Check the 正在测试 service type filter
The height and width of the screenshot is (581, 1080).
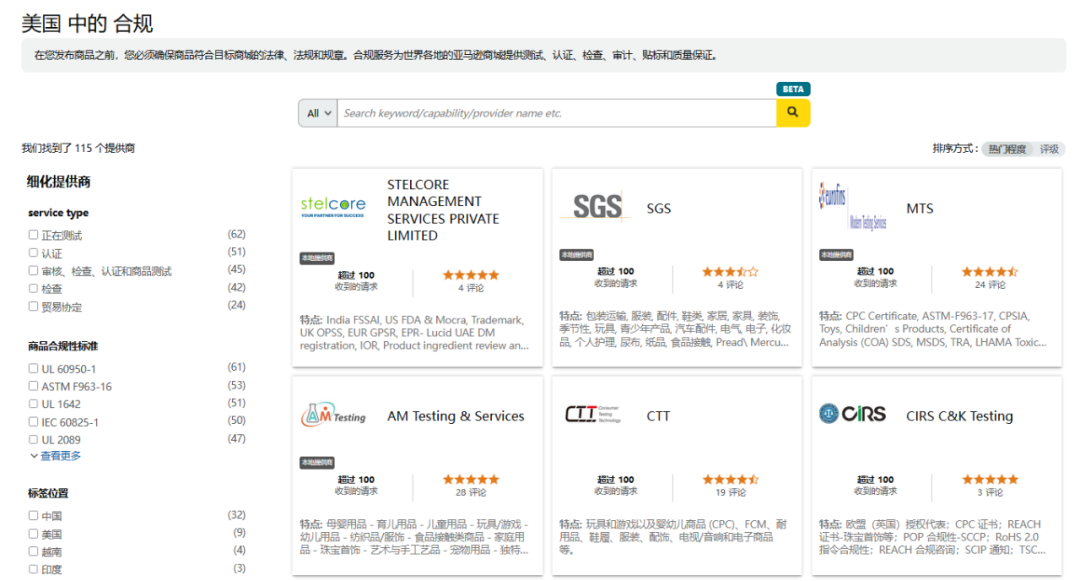point(33,235)
